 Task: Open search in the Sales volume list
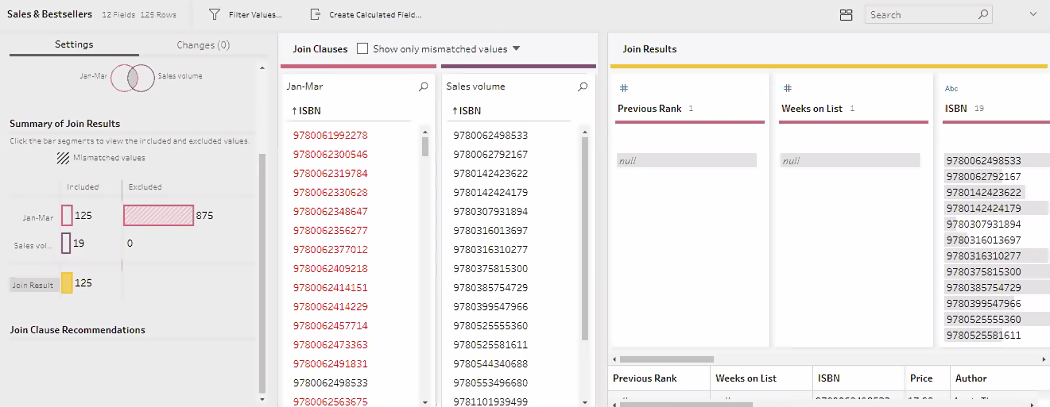(582, 87)
